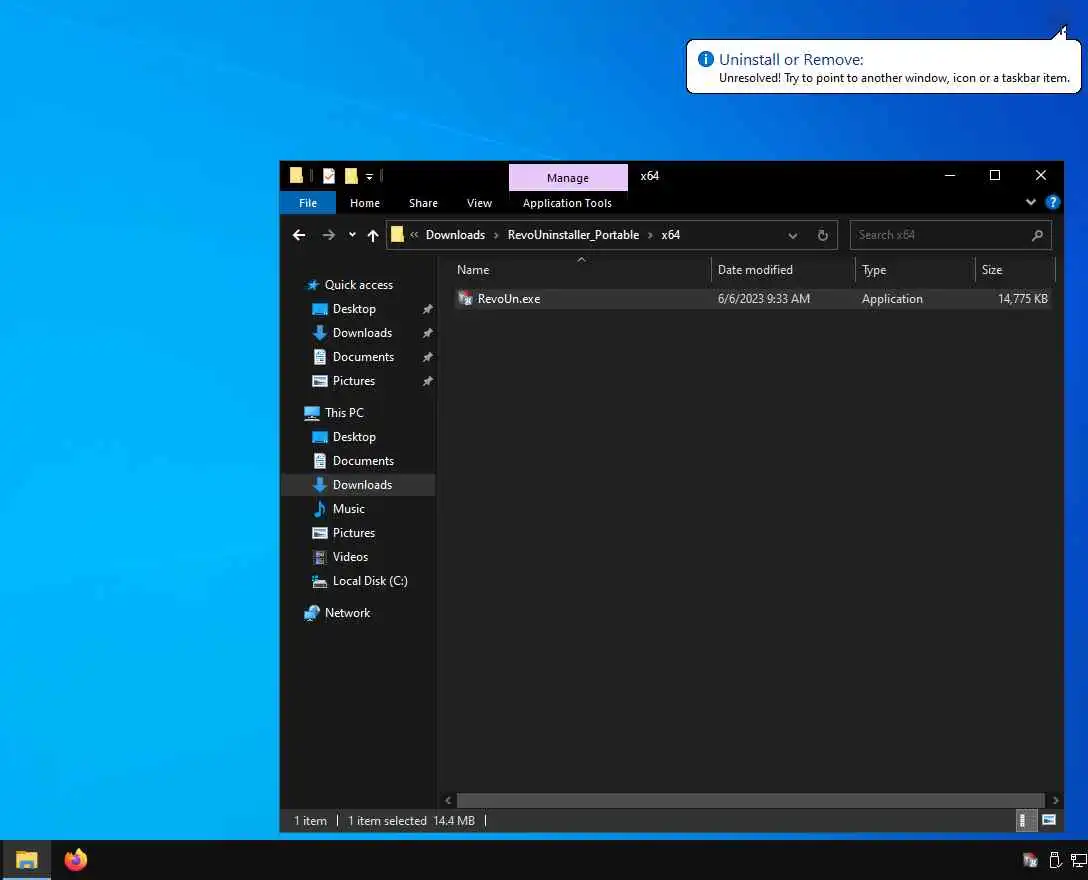1088x880 pixels.
Task: Open Downloads under This PC
Action: 362,484
